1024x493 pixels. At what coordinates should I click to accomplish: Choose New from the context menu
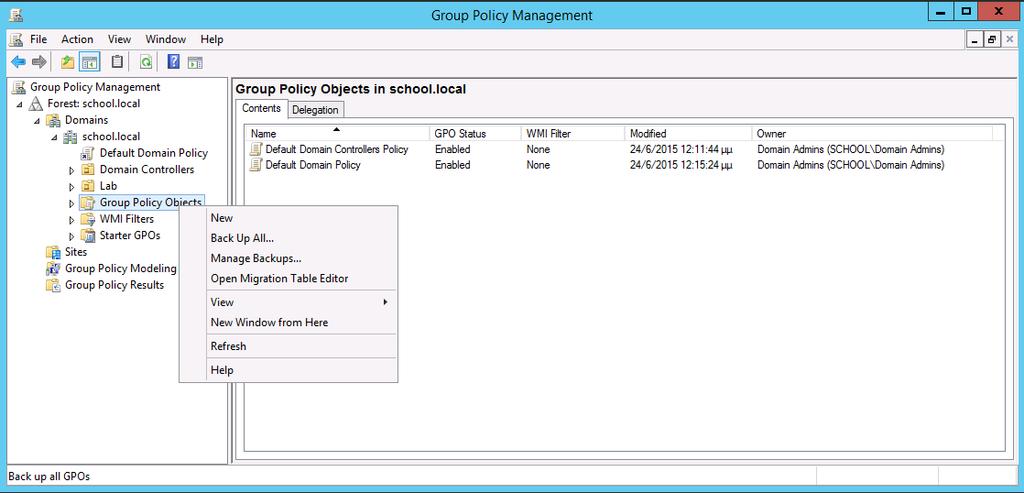288,218
